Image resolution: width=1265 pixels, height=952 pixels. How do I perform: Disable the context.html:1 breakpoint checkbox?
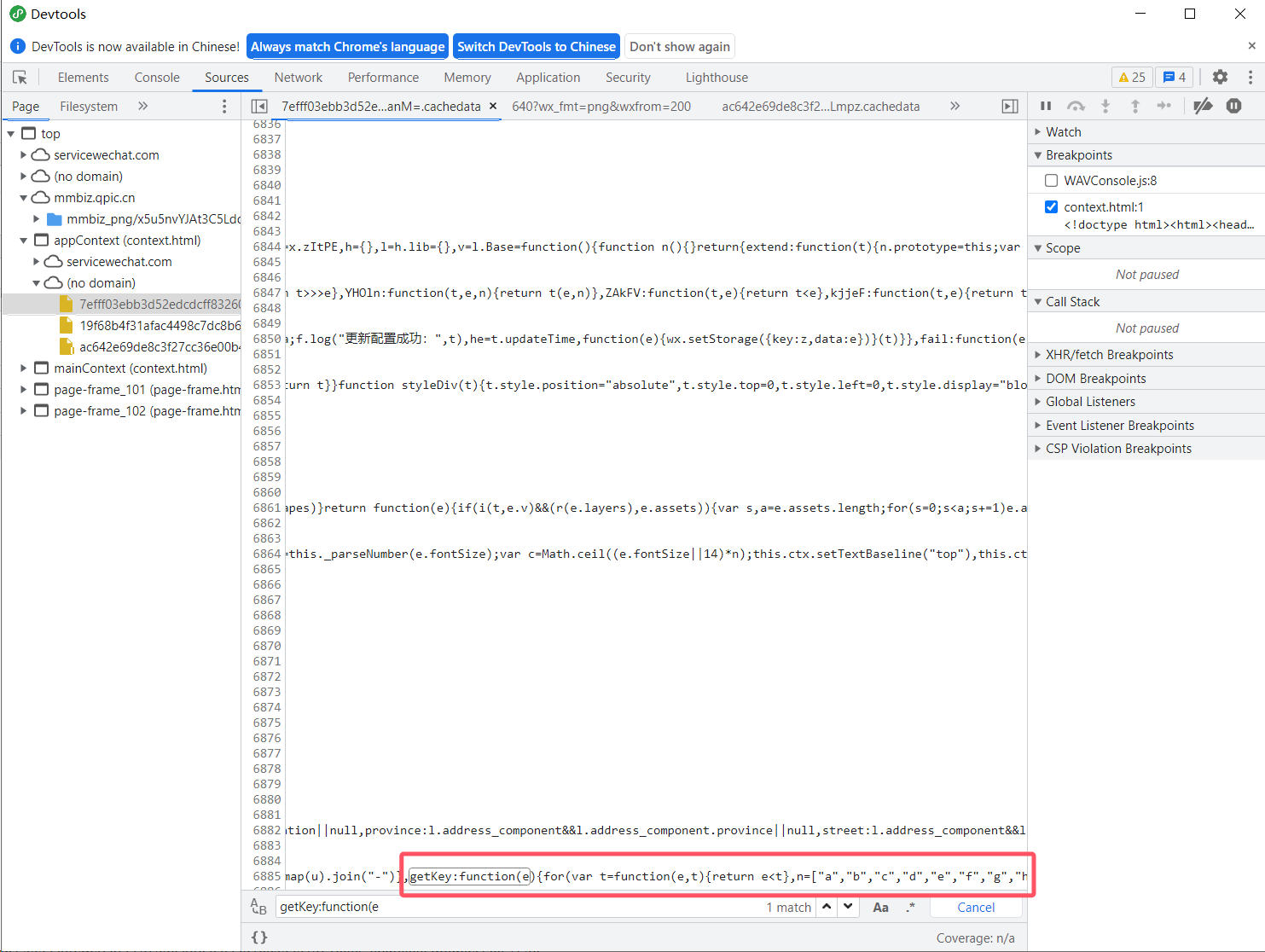(1051, 207)
